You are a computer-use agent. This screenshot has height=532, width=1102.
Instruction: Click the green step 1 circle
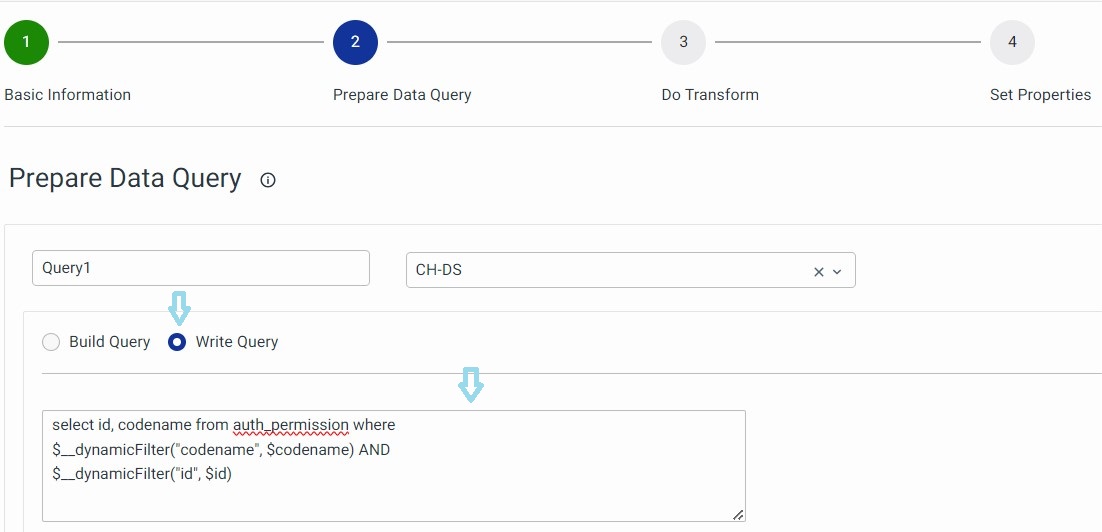[26, 42]
